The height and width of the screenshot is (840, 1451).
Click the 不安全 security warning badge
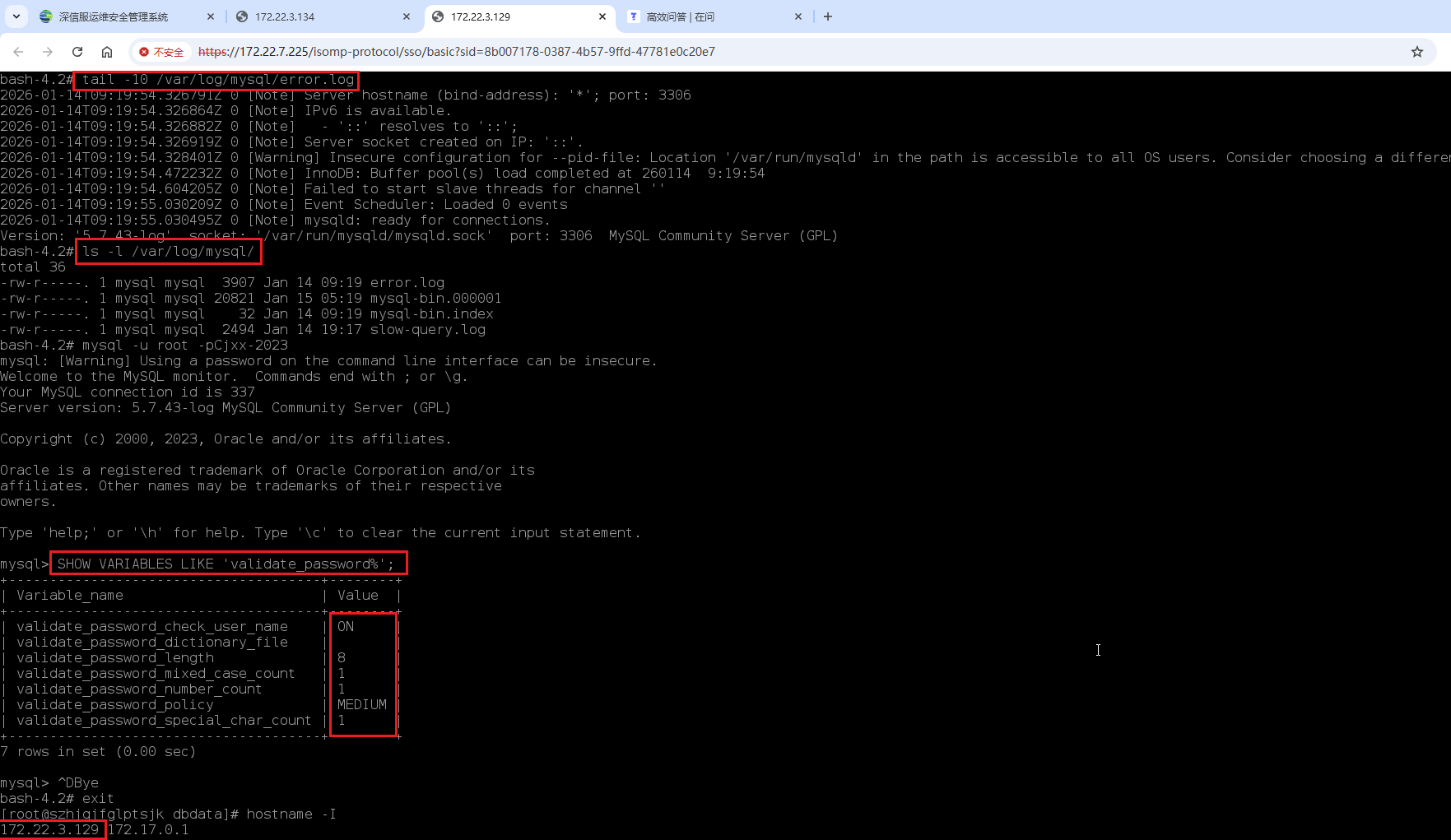pyautogui.click(x=161, y=52)
